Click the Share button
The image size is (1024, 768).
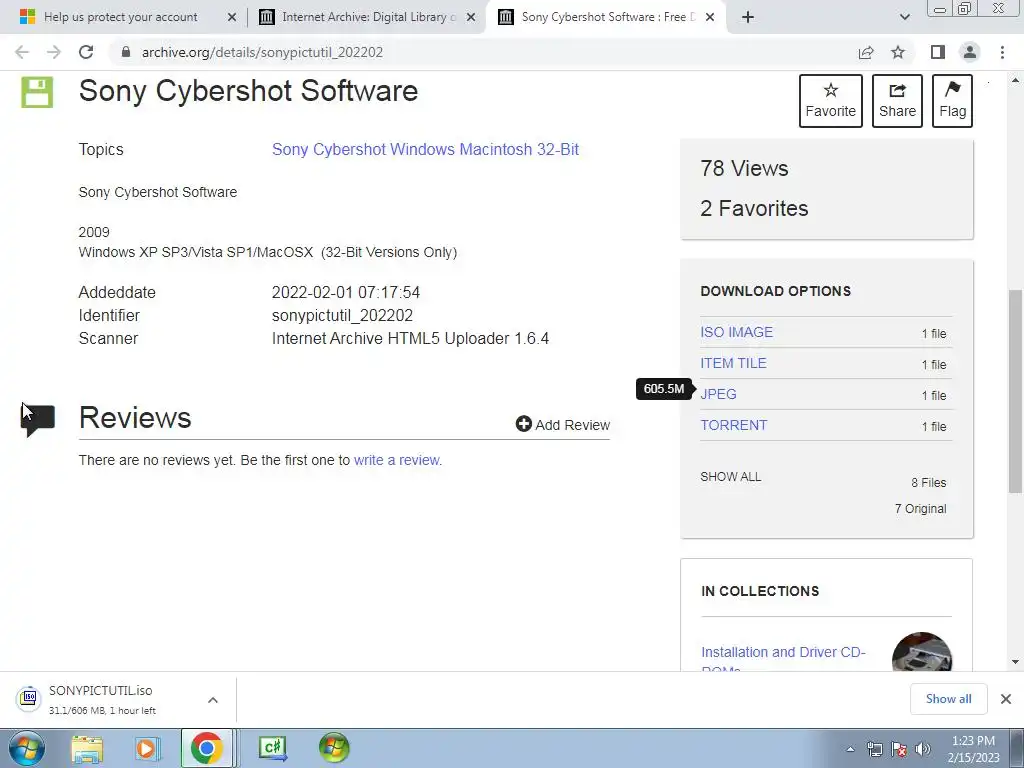897,101
